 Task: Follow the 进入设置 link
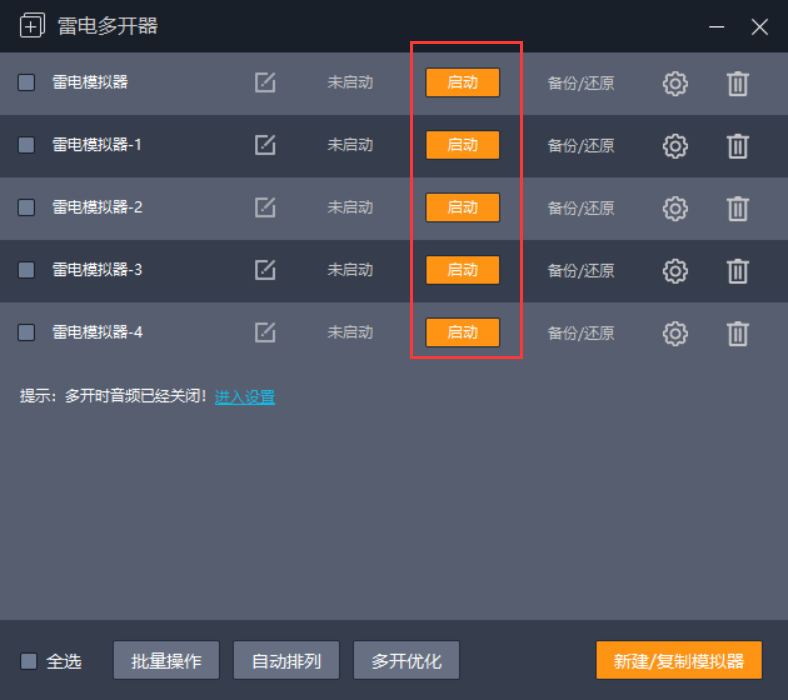(x=245, y=397)
